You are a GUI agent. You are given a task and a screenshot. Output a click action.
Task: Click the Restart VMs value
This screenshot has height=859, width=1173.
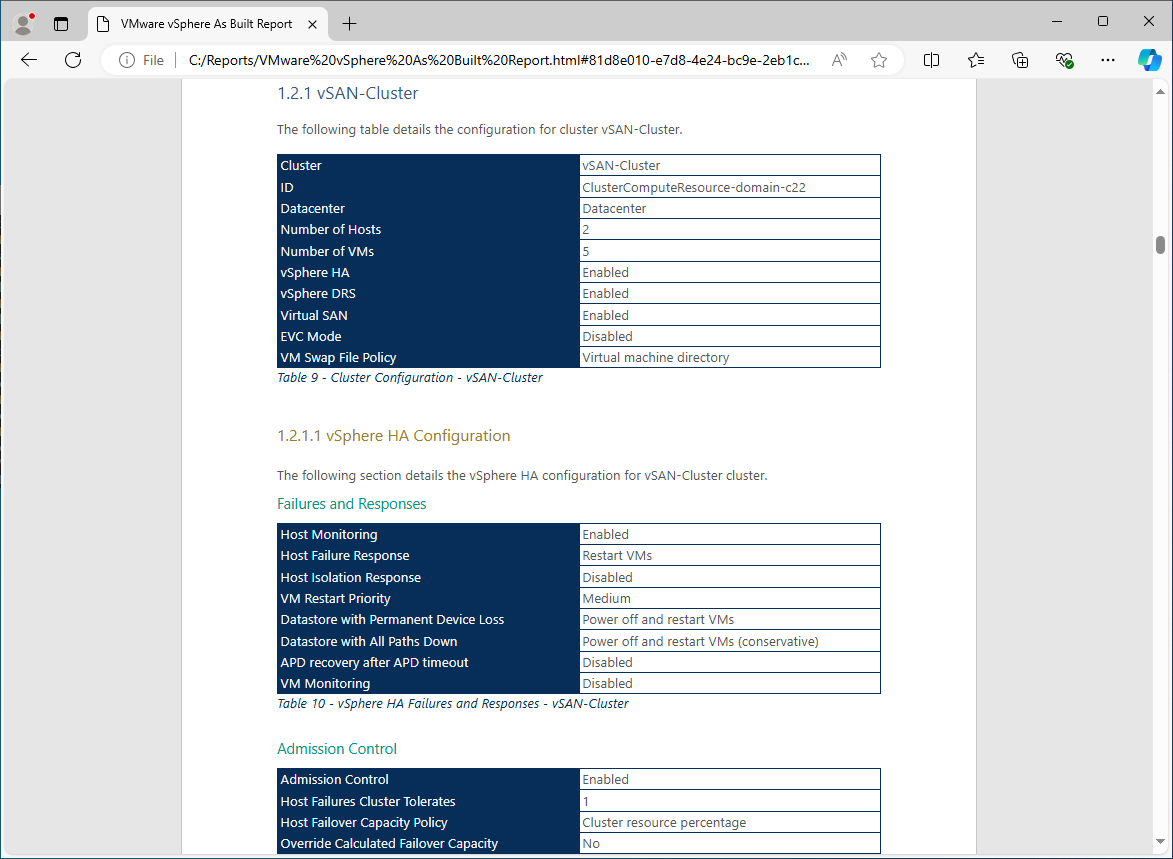pos(617,556)
